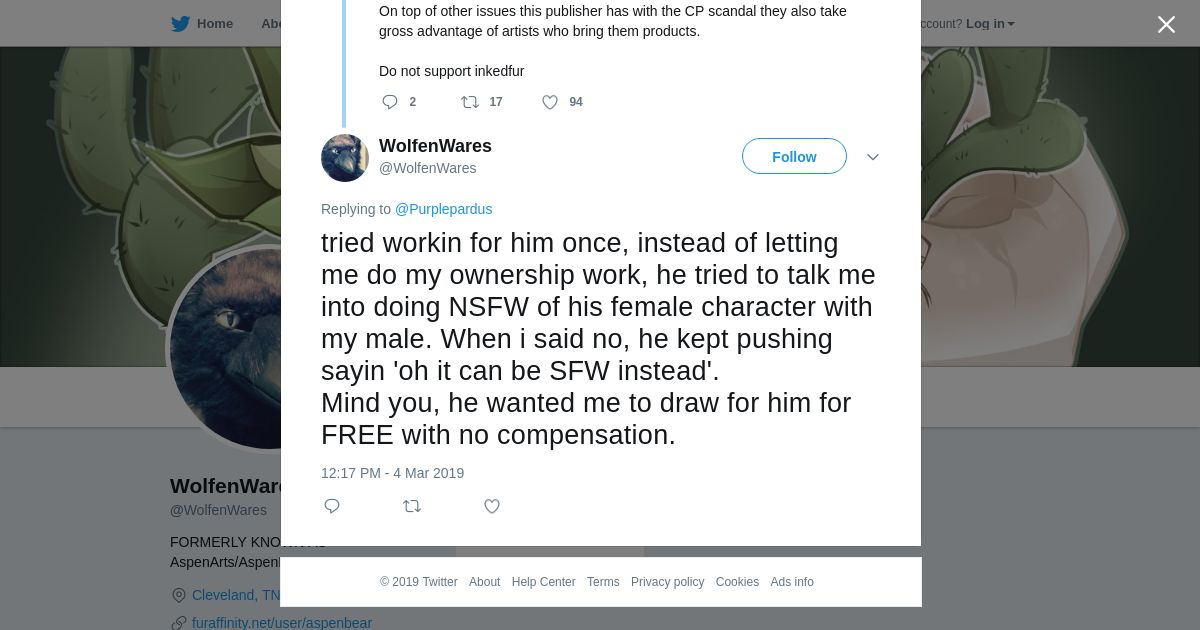
Task: Retweet the WolfenWares tweet
Action: [412, 506]
